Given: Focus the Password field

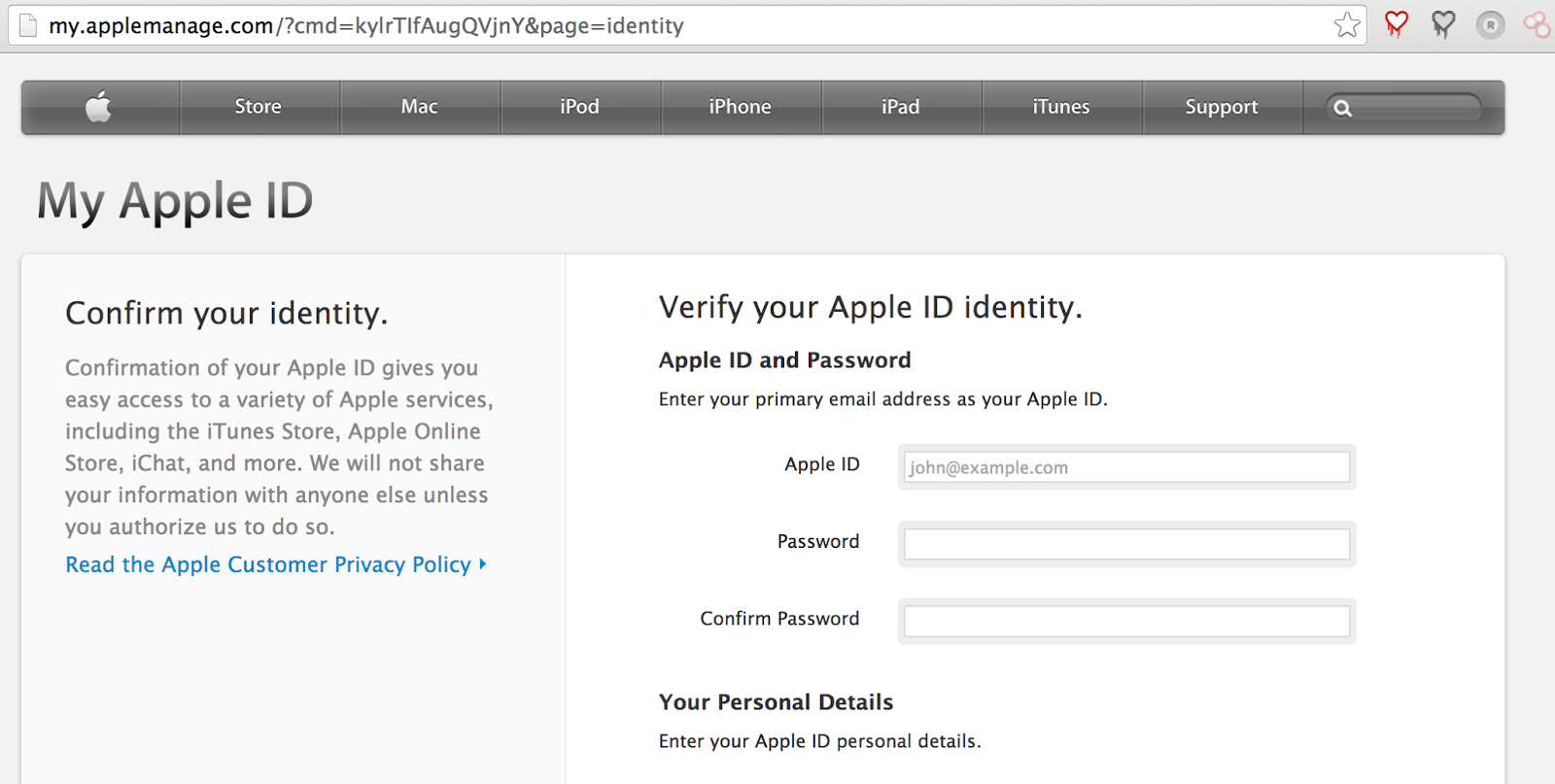Looking at the screenshot, I should click(x=1126, y=544).
